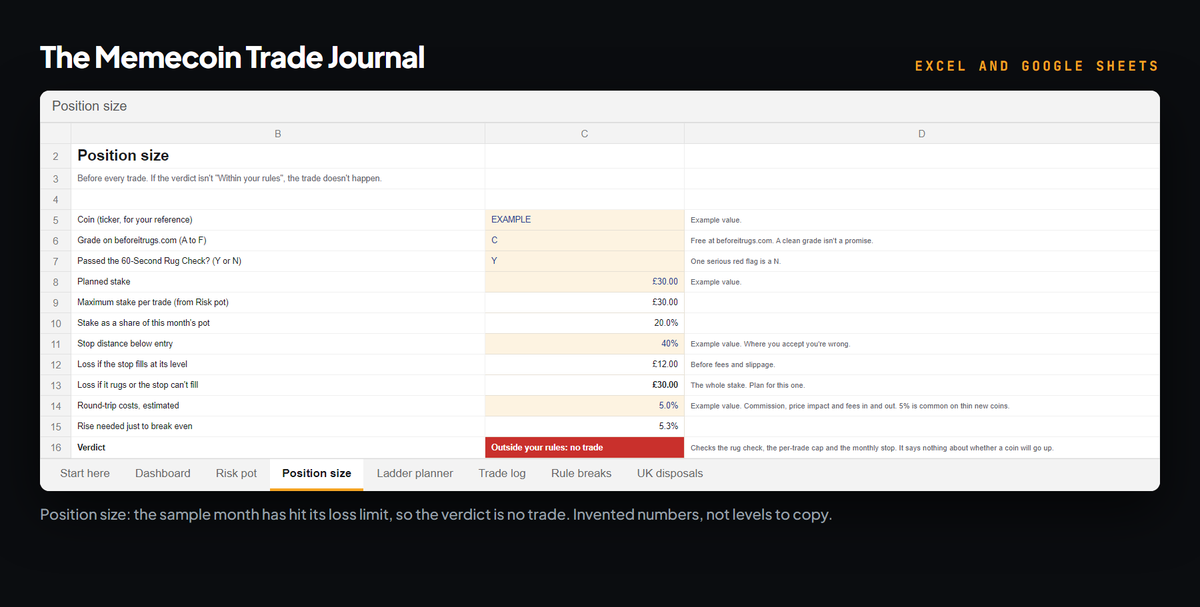Screen dimensions: 1200x607
Task: Select row 2 header
Action: [x=55, y=156]
